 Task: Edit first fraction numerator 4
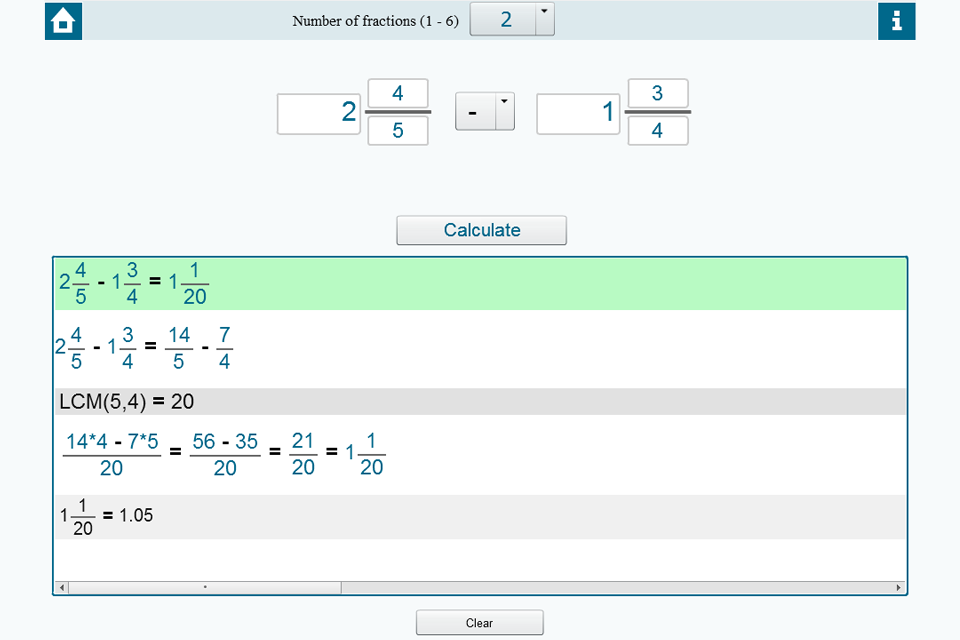coord(398,94)
